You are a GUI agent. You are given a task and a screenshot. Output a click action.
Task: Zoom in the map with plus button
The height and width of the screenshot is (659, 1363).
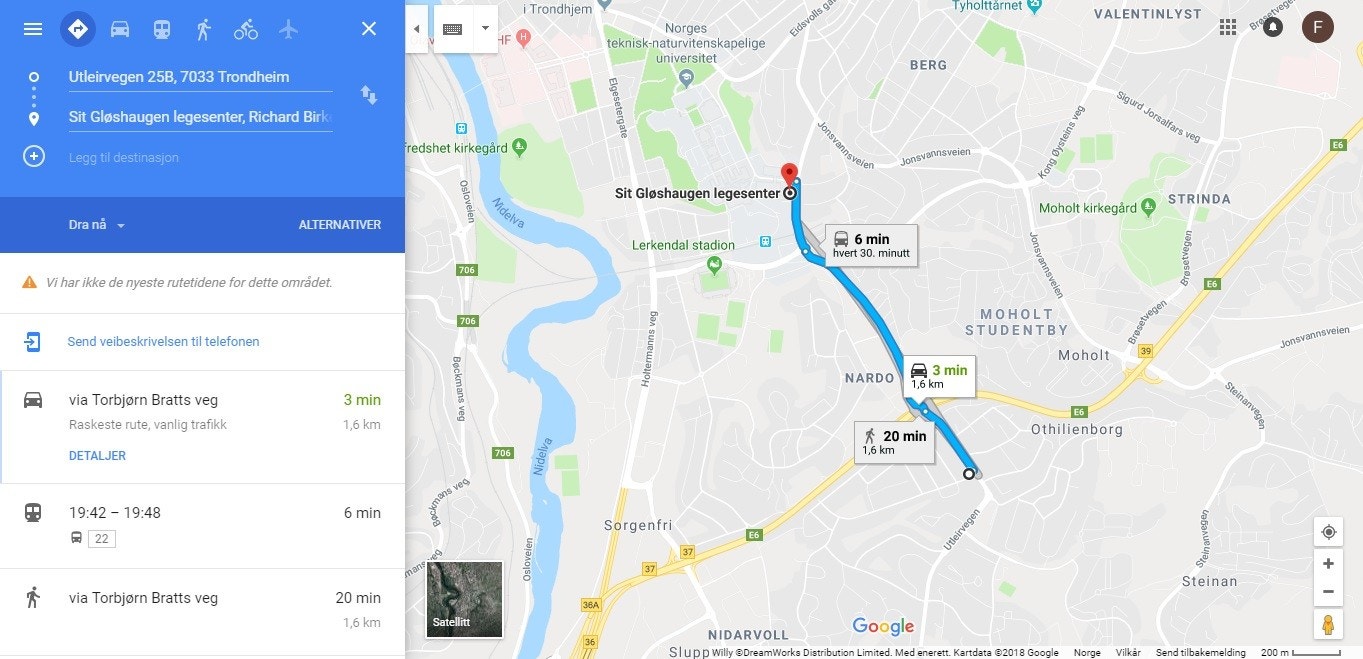tap(1328, 564)
